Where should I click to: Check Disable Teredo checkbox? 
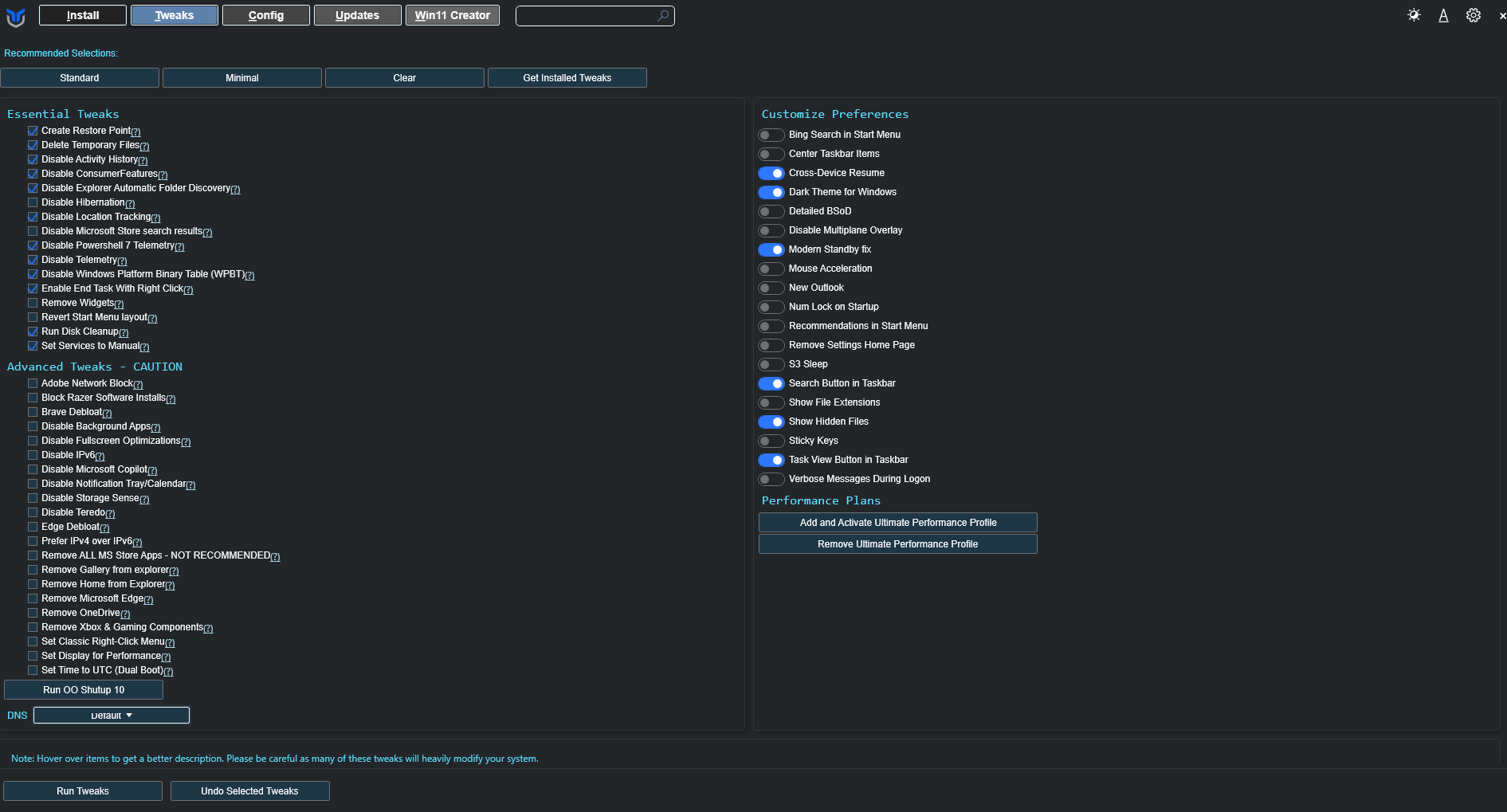pos(33,512)
